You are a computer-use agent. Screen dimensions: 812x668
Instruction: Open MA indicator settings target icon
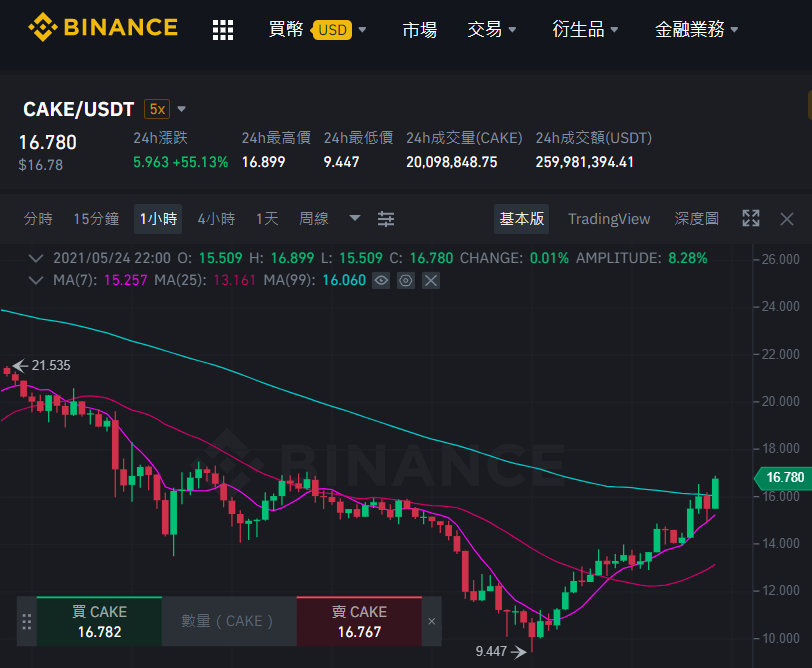coord(405,281)
